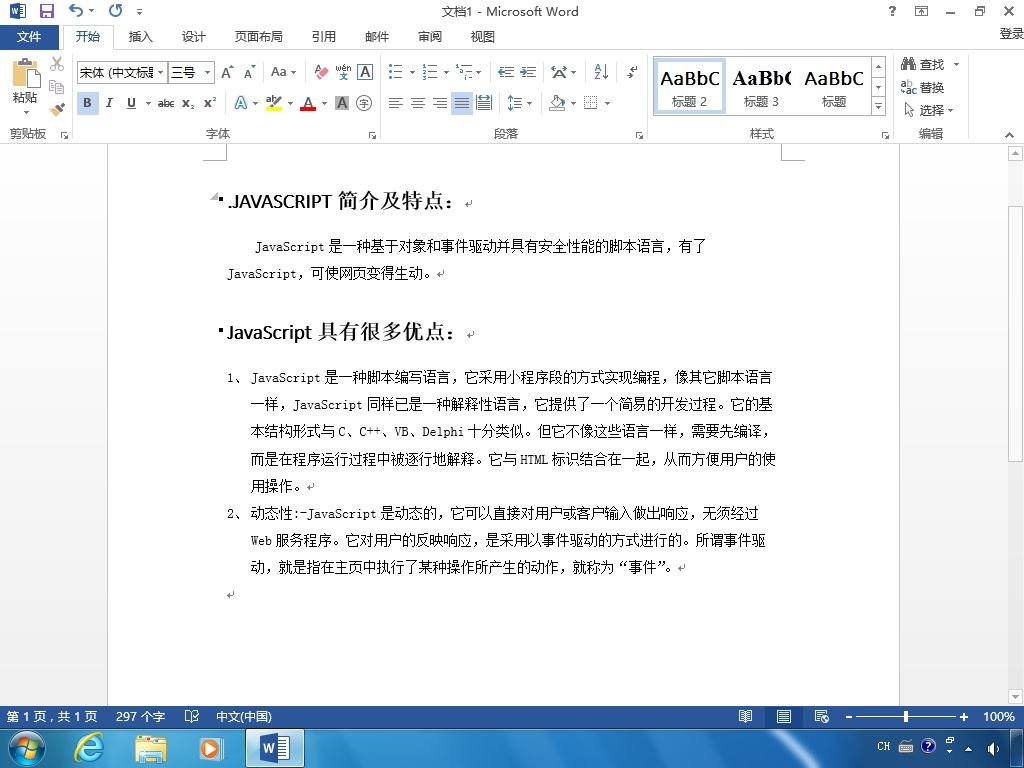Toggle Strikethrough formatting

tap(166, 103)
